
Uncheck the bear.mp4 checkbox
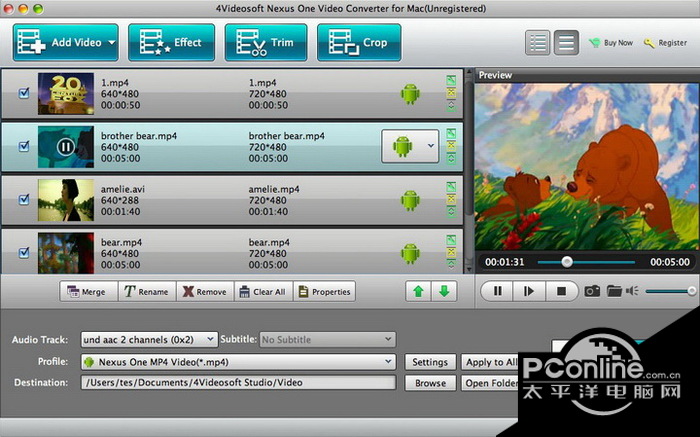24,253
